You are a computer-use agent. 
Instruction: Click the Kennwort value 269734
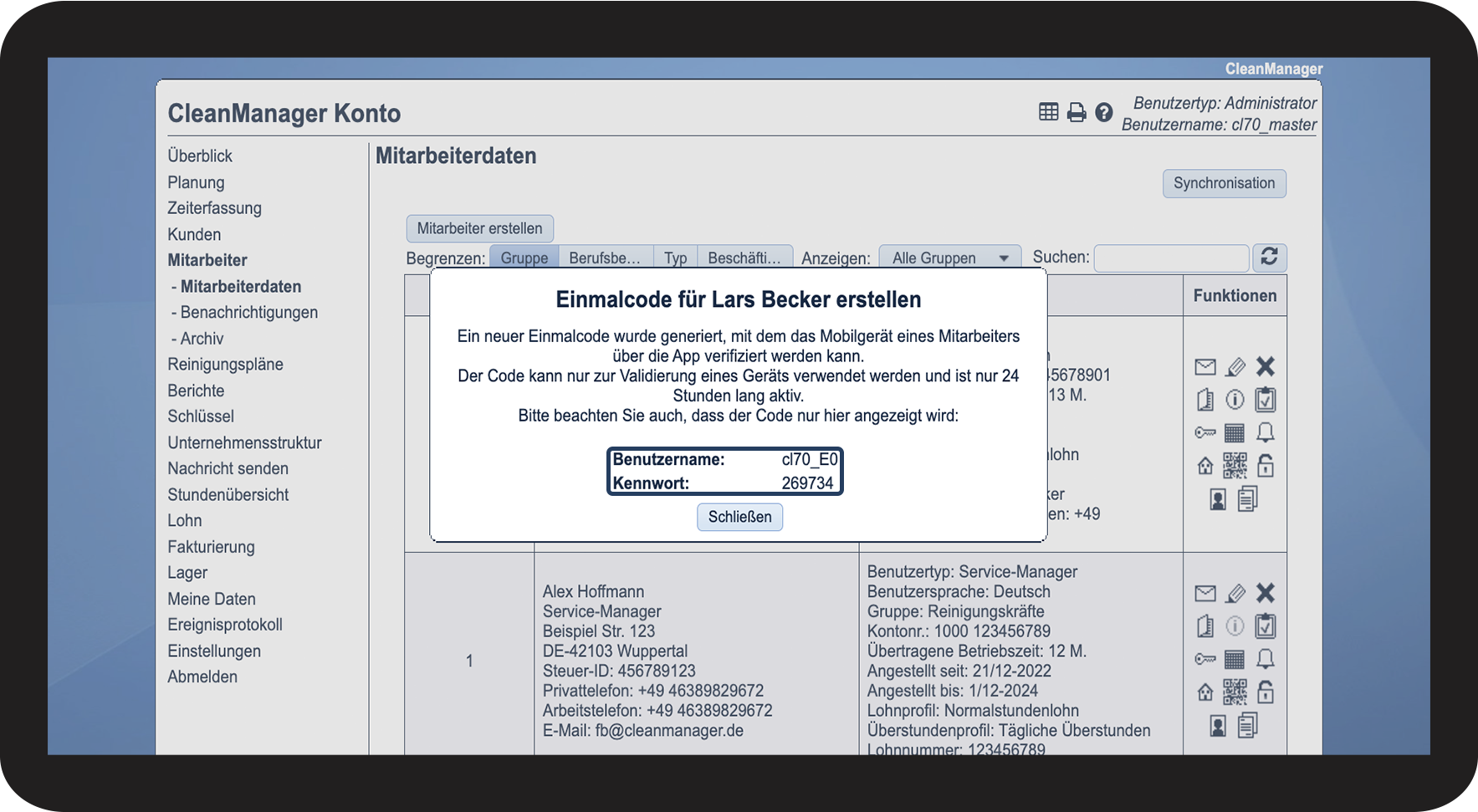point(807,483)
